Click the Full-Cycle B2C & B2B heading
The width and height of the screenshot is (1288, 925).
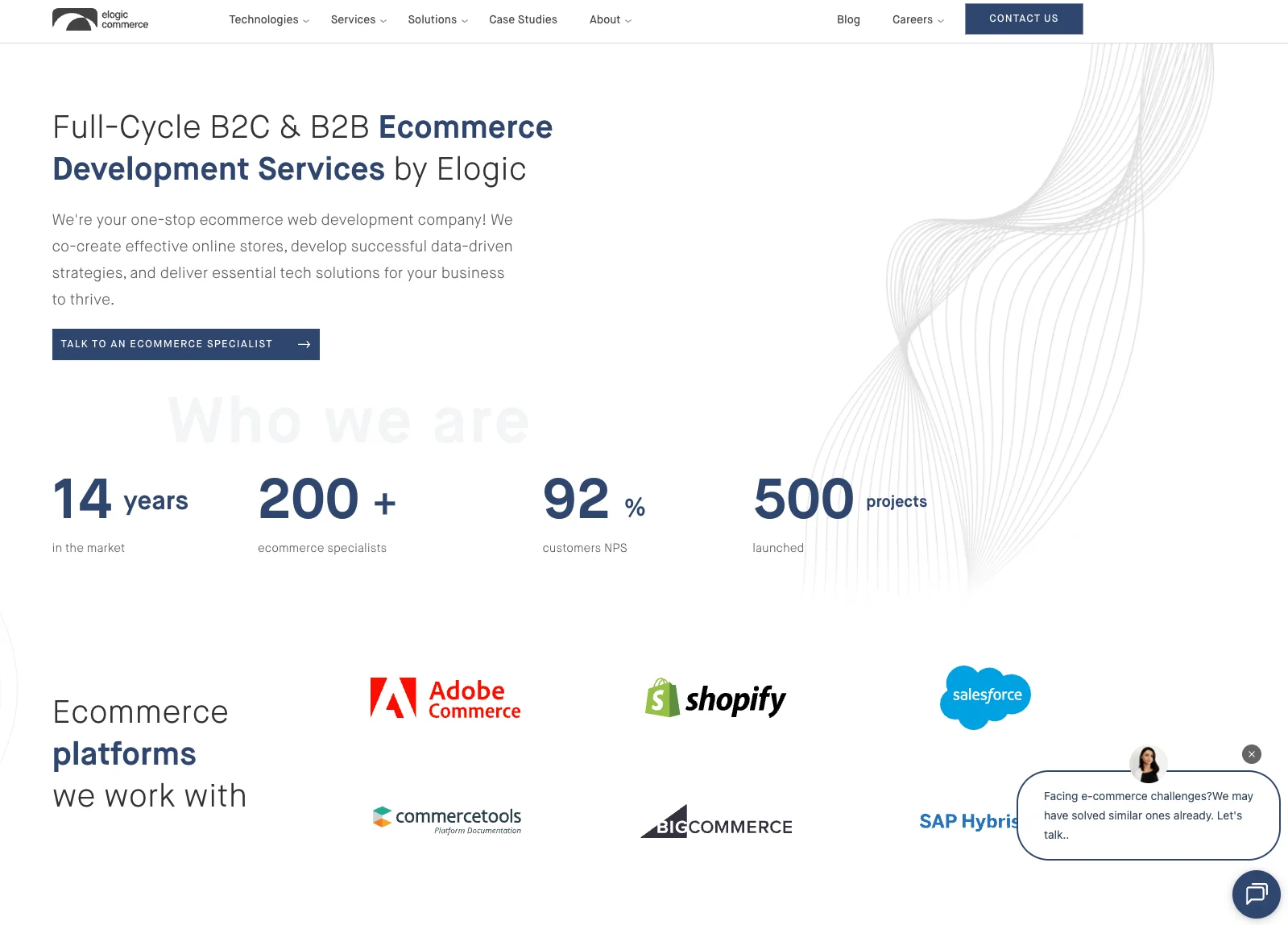(303, 148)
